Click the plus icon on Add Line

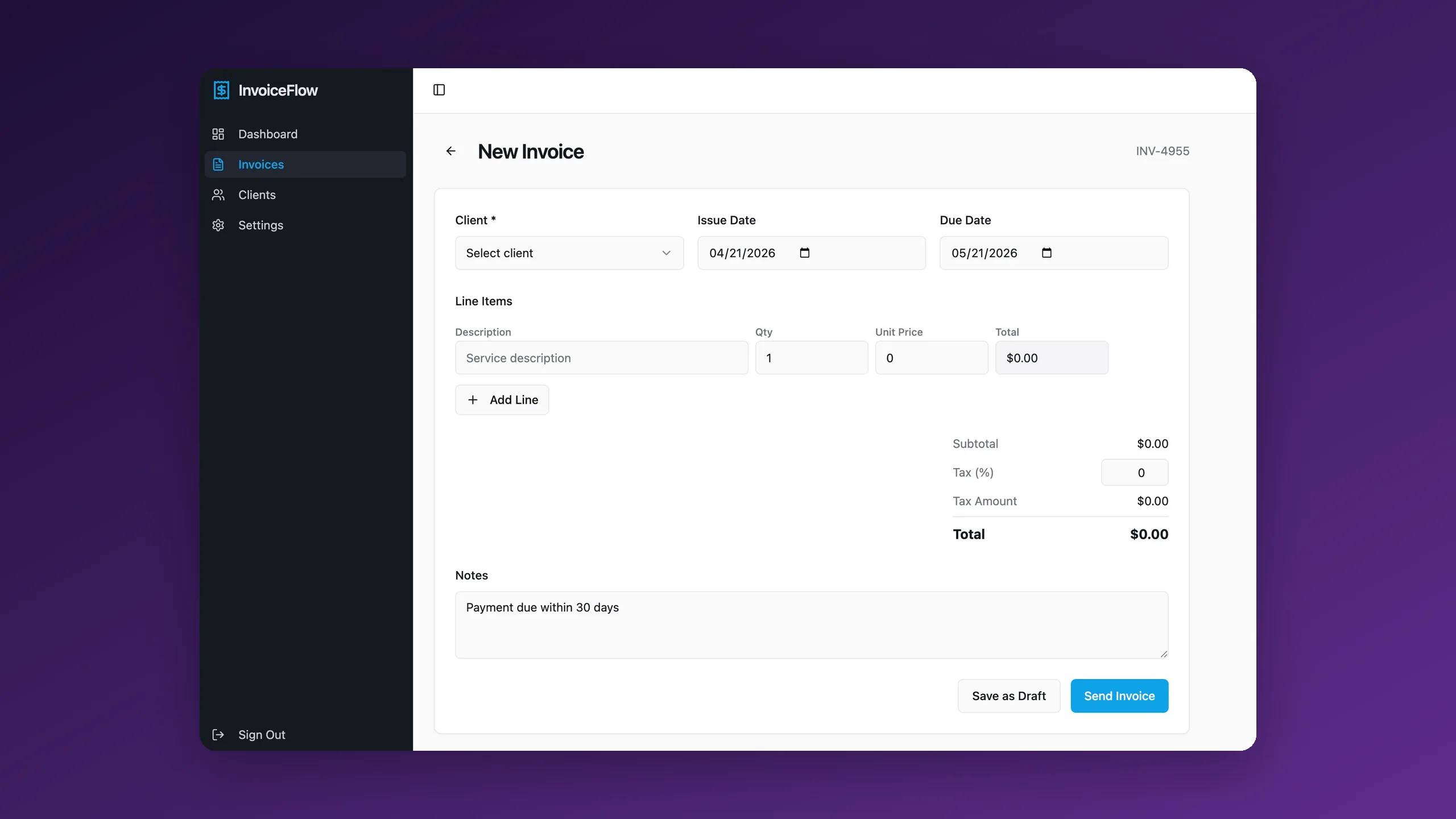click(473, 400)
